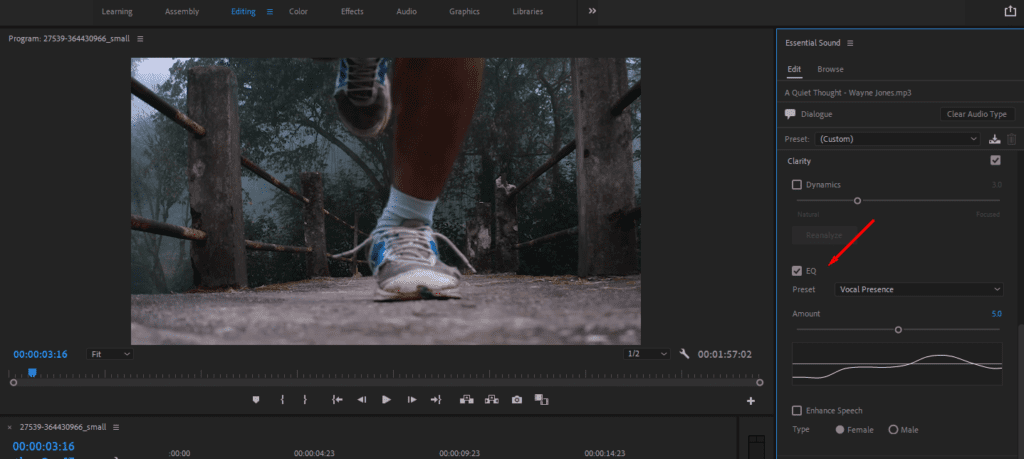
Task: Select the Female radio button
Action: point(840,430)
